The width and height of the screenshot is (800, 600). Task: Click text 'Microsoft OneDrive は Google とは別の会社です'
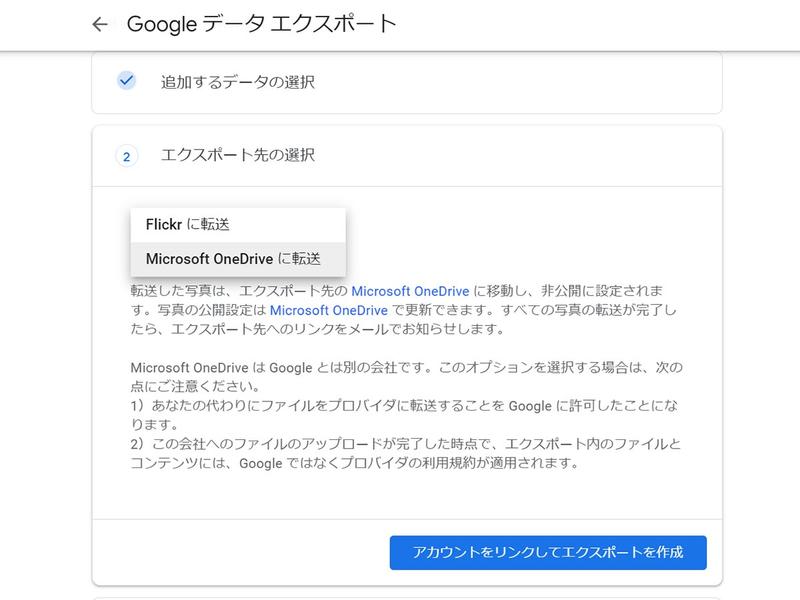(x=277, y=367)
